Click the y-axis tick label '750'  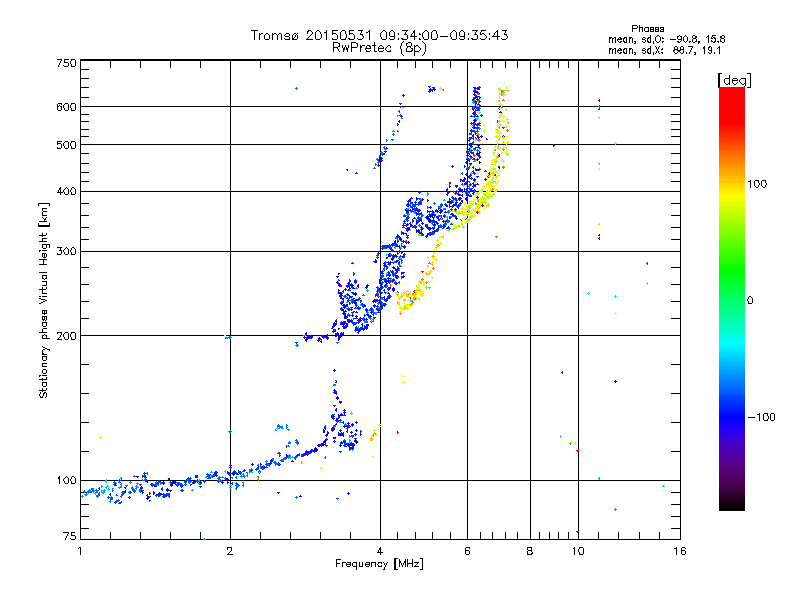click(66, 63)
